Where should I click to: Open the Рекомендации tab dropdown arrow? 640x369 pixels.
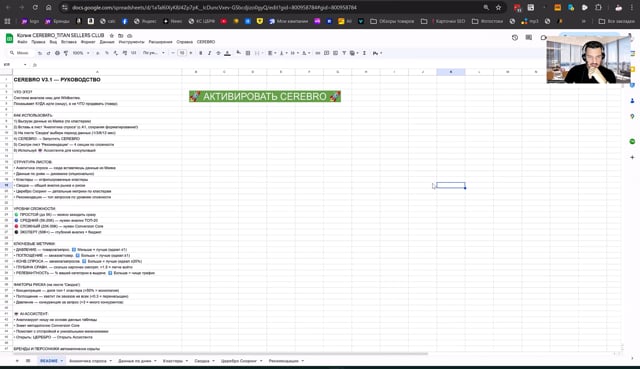(302, 361)
